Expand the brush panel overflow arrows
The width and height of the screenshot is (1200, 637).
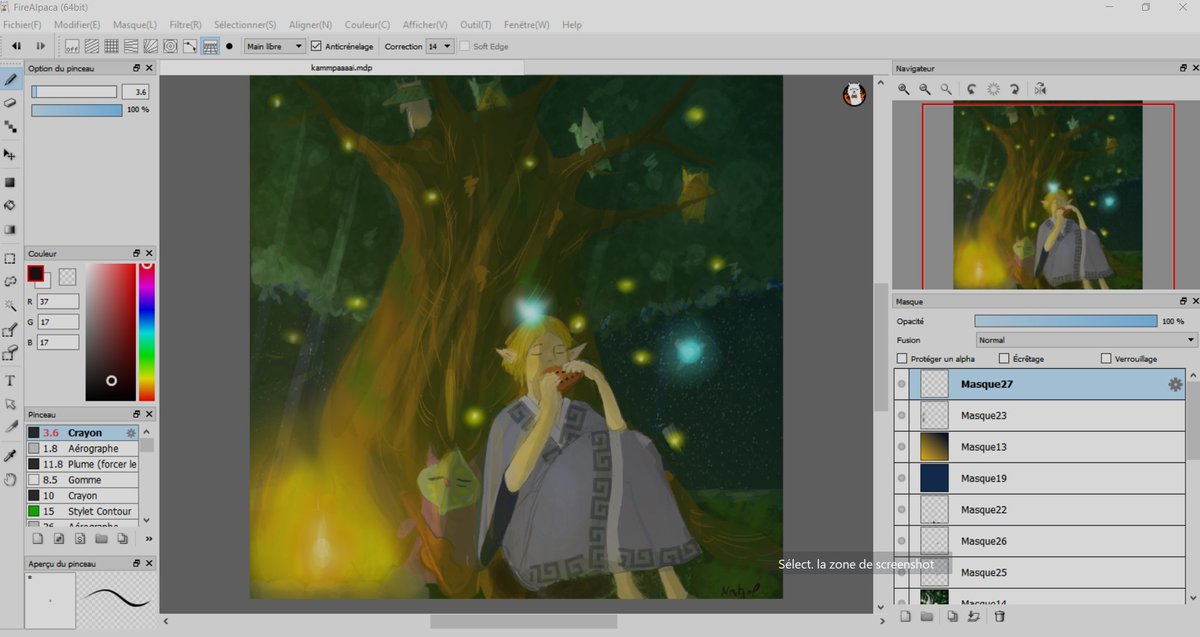(x=149, y=539)
